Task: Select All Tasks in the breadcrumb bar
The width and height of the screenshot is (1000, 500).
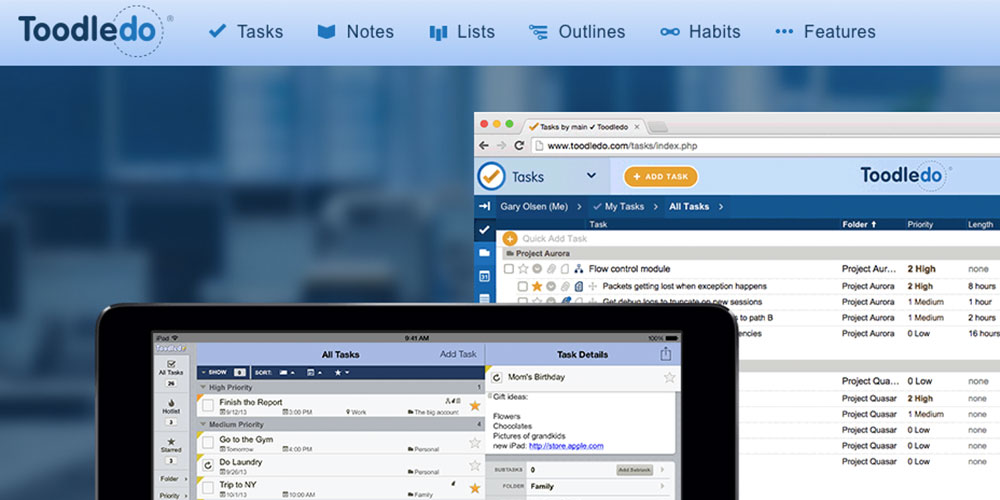Action: [x=689, y=207]
